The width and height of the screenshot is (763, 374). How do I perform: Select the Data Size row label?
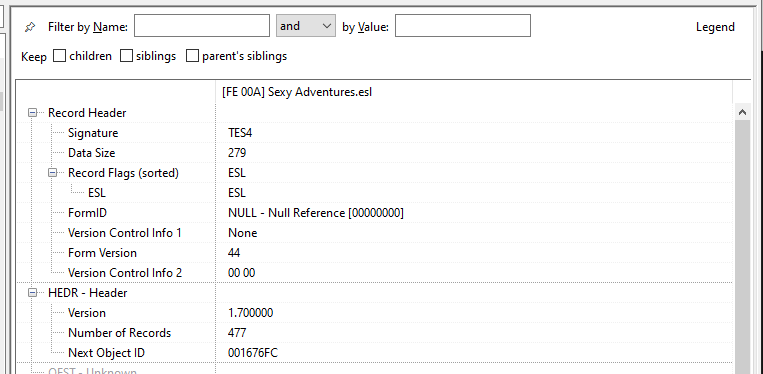point(91,153)
